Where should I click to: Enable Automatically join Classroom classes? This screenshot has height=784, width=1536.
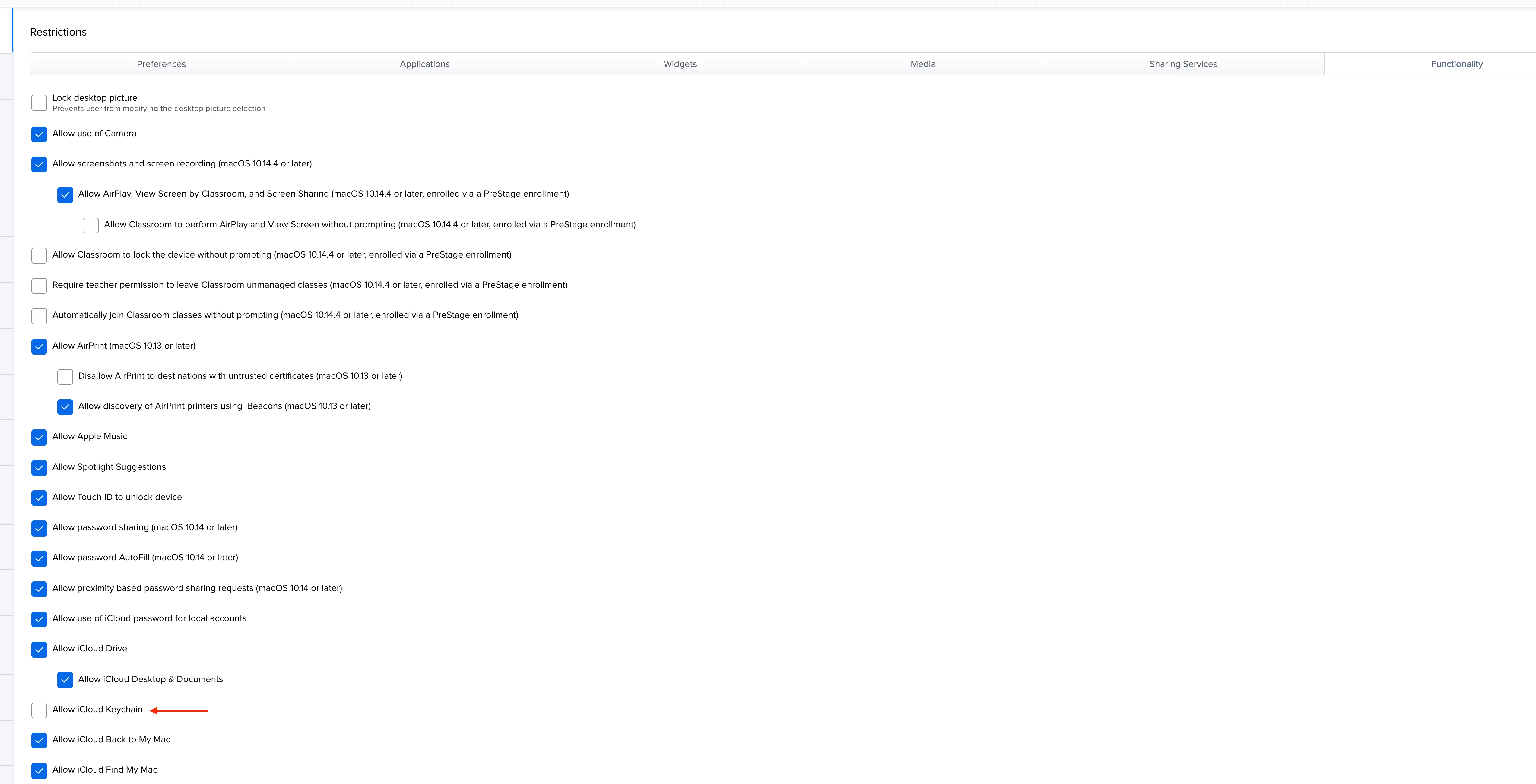coord(39,316)
